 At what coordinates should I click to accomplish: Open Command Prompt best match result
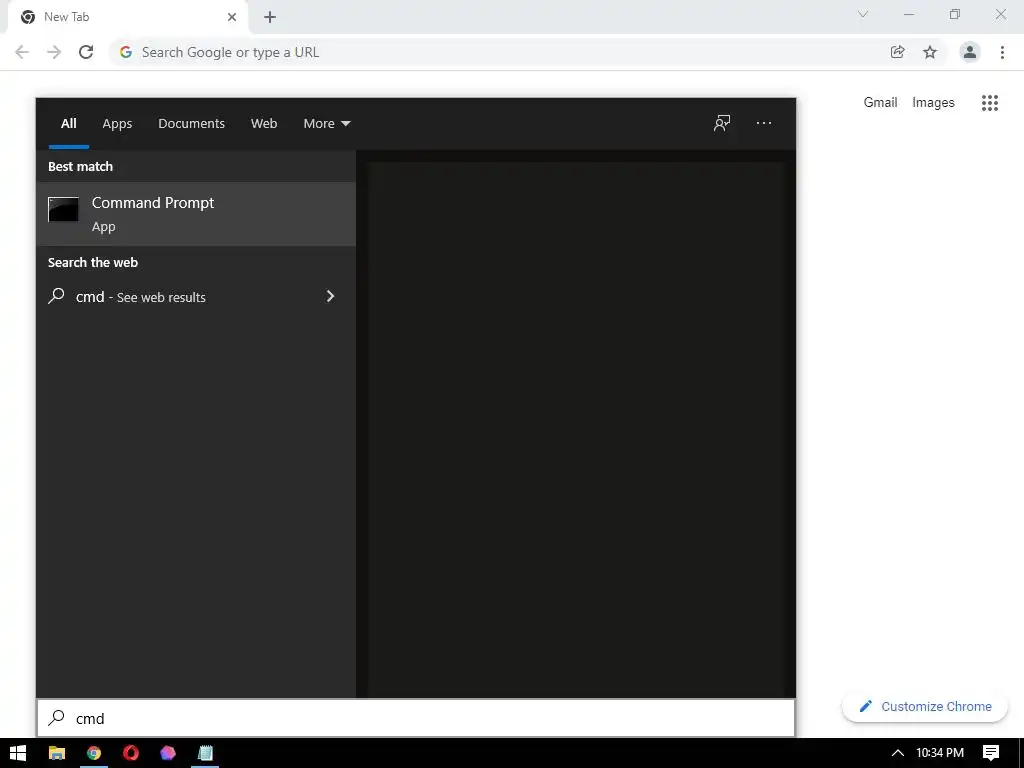point(196,214)
